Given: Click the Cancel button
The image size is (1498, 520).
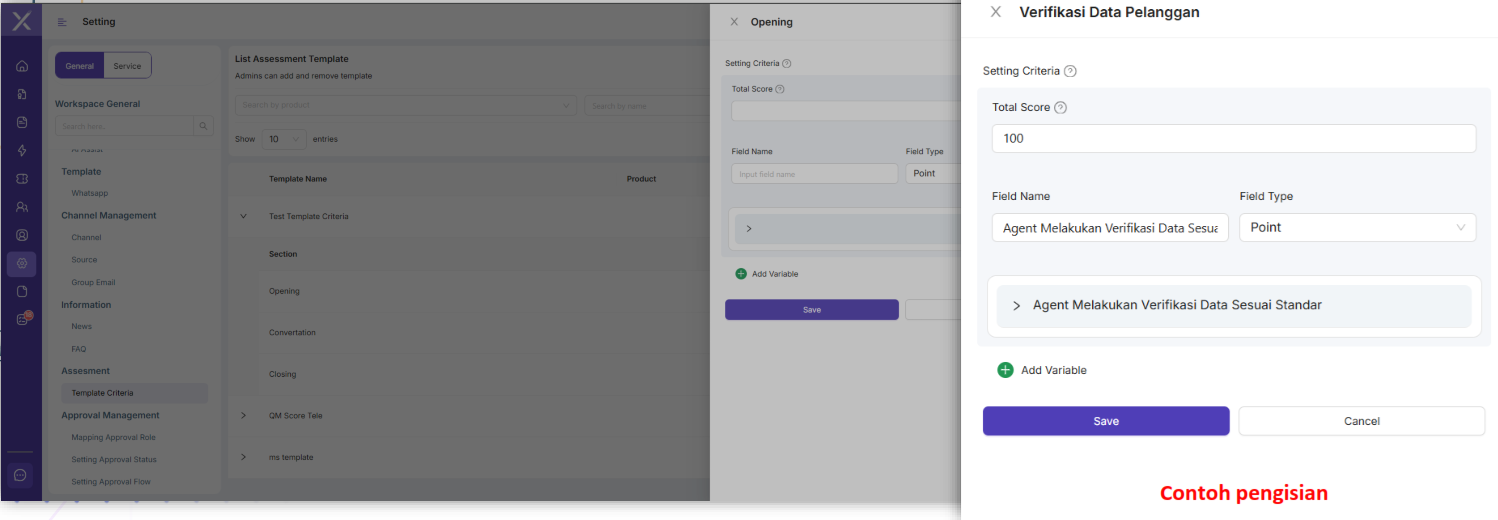Looking at the screenshot, I should [x=1361, y=421].
